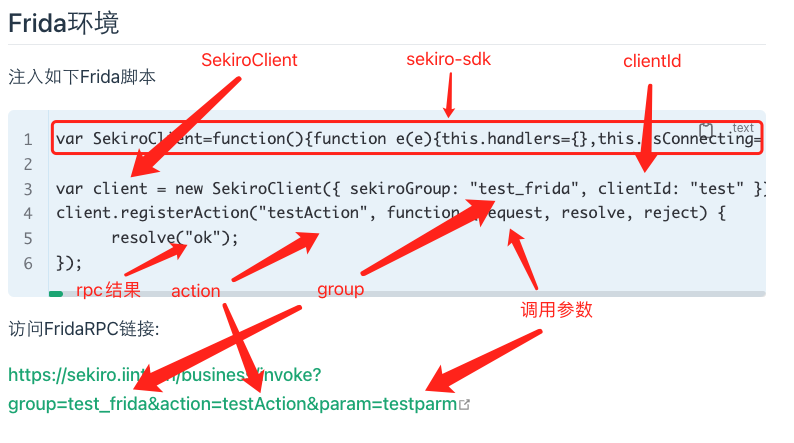The height and width of the screenshot is (443, 794).
Task: Click the 'text' language label in code block
Action: click(743, 128)
